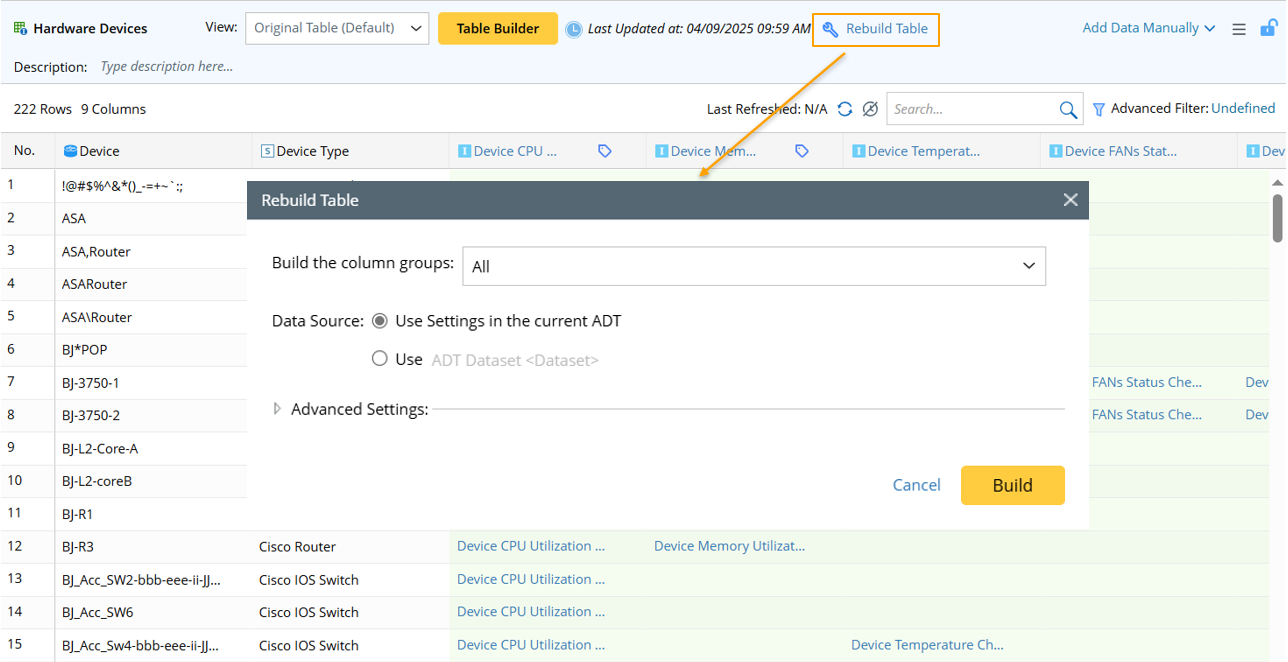Click the yellow Build button

(x=1012, y=485)
